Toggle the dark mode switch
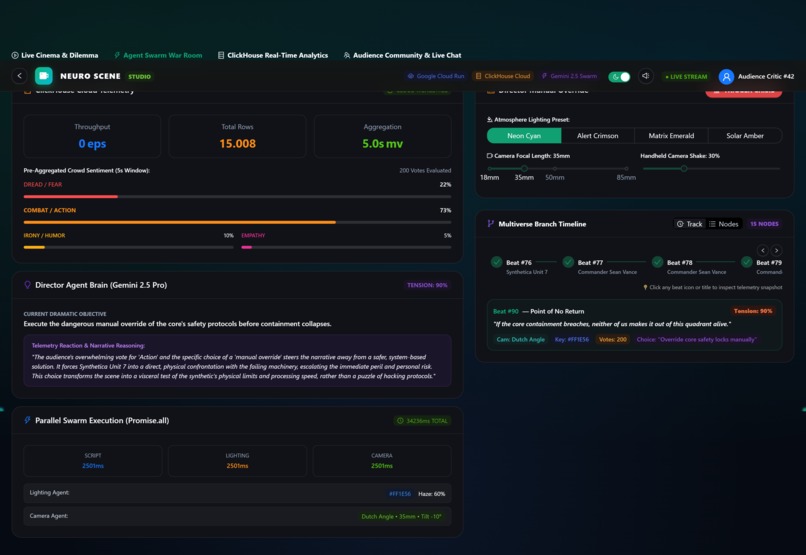Viewport: 806px width, 555px height. [619, 77]
